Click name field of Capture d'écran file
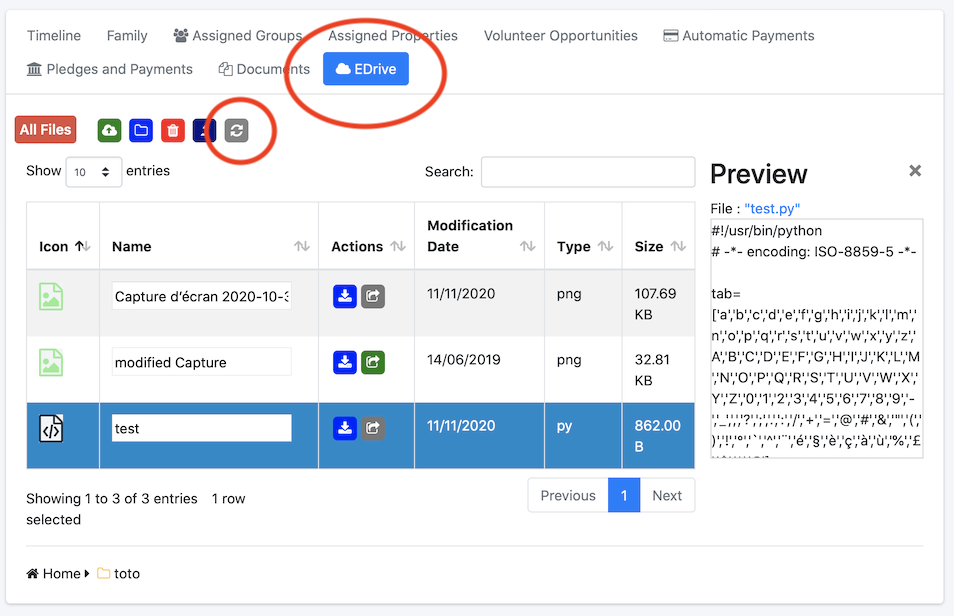 (x=201, y=296)
